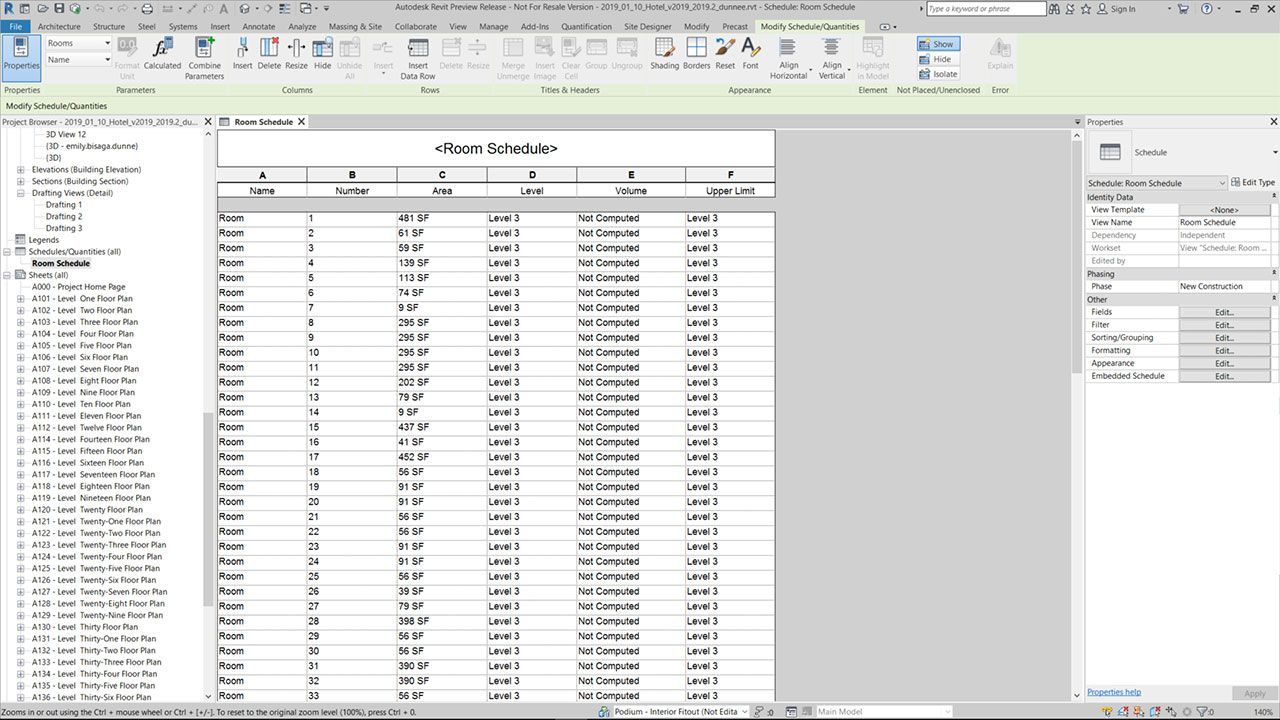Viewport: 1280px width, 720px height.
Task: Close the Room Schedule view tab
Action: (x=301, y=122)
